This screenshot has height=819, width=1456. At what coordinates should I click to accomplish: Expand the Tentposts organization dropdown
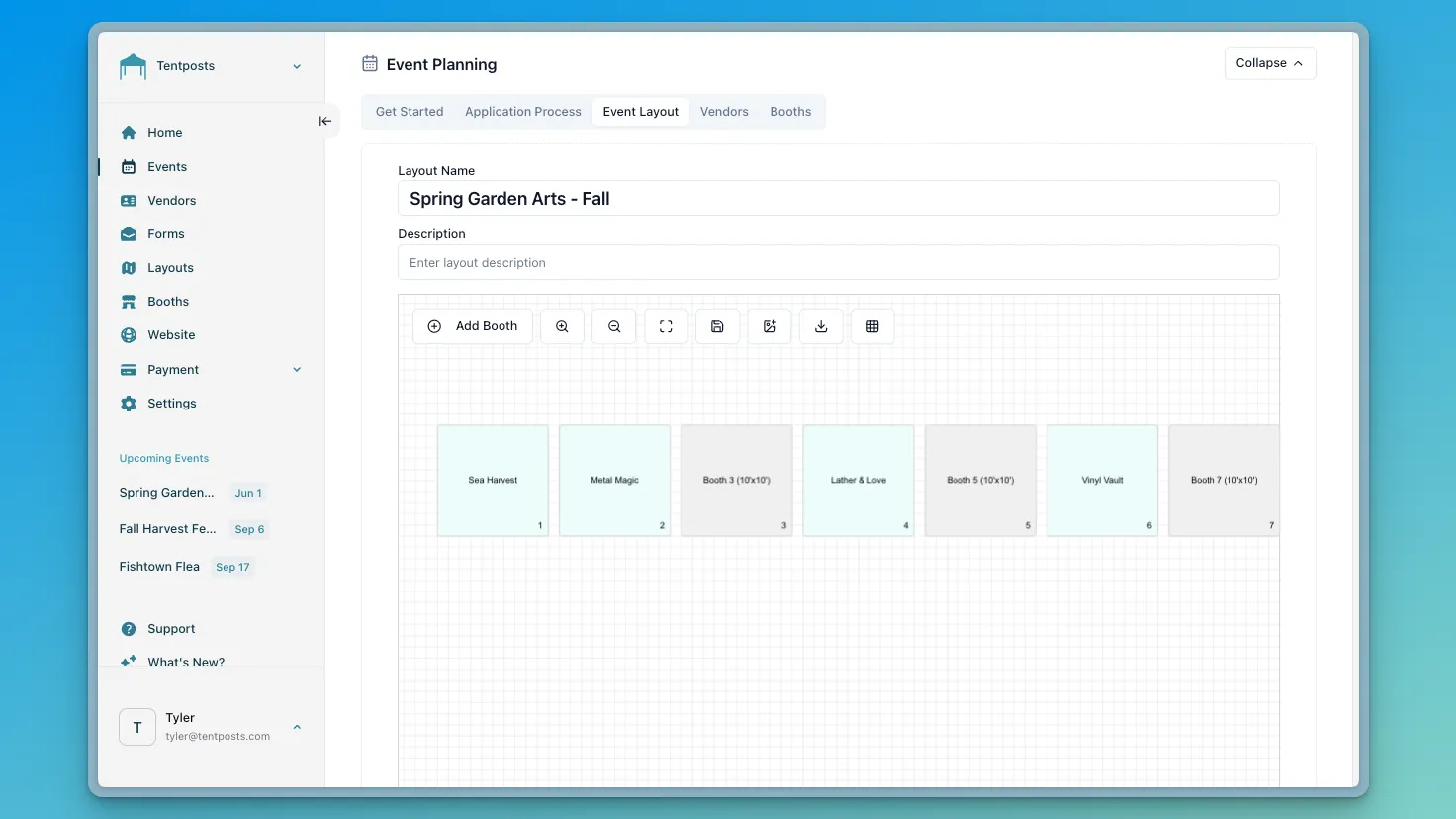tap(296, 66)
